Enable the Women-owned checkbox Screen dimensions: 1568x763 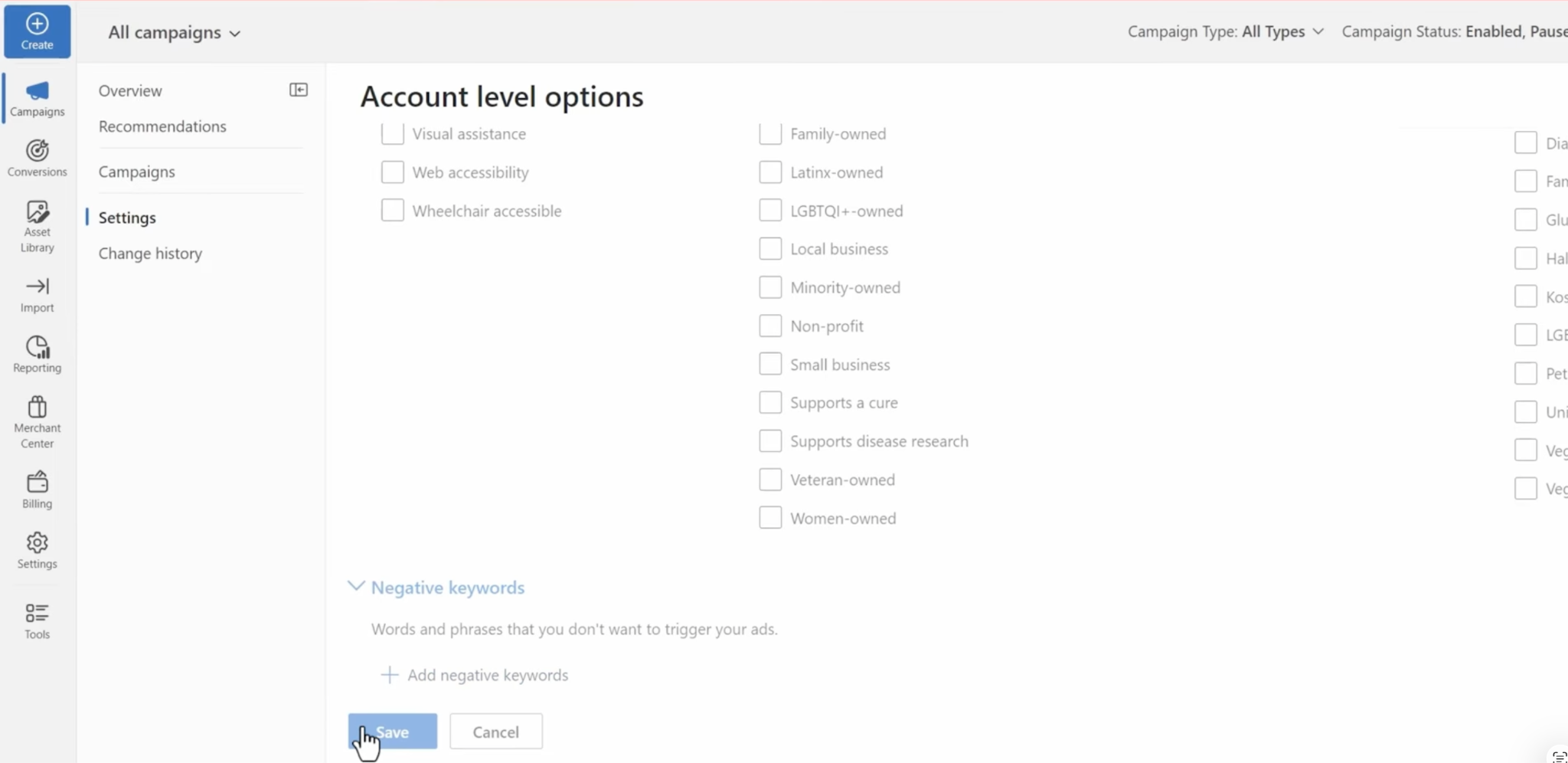coord(770,518)
